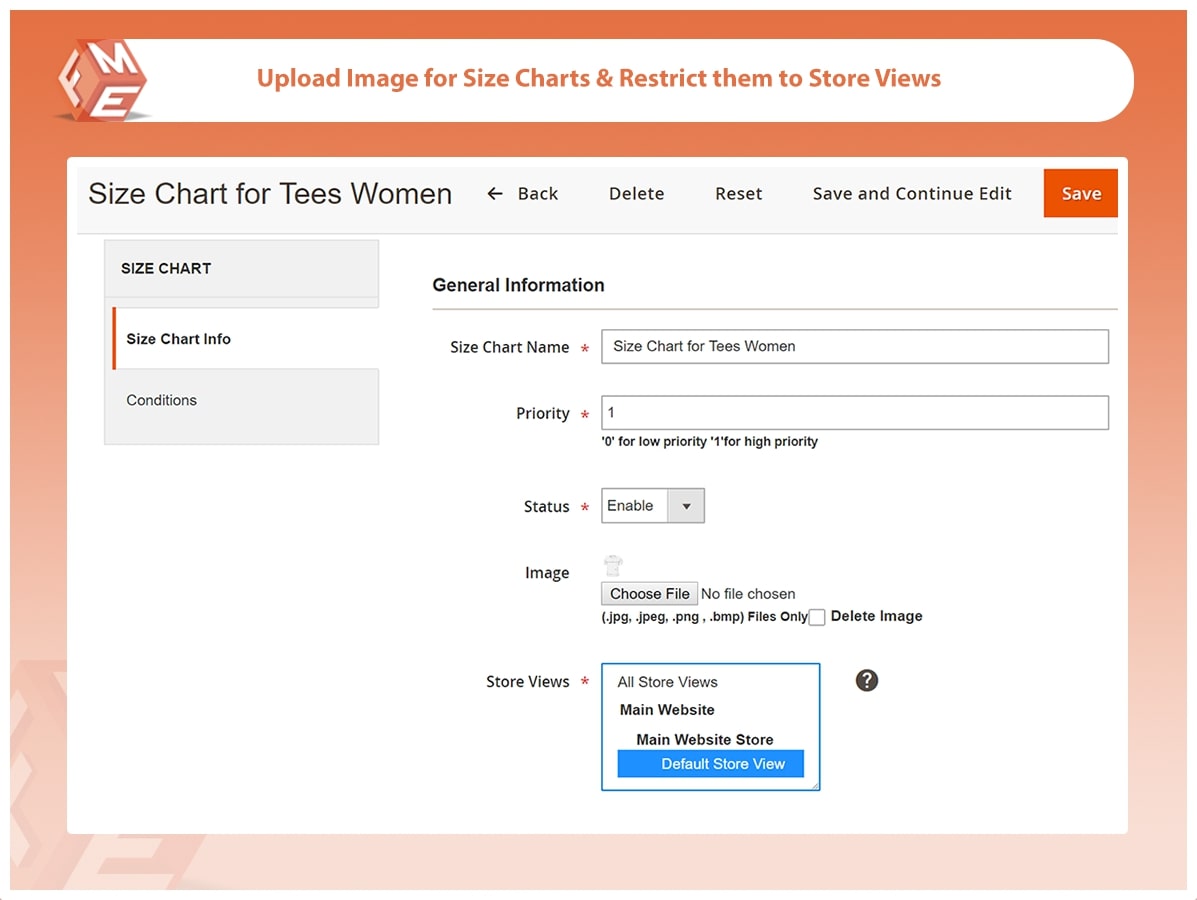Image resolution: width=1197 pixels, height=900 pixels.
Task: Click into the Priority input field
Action: (x=854, y=413)
